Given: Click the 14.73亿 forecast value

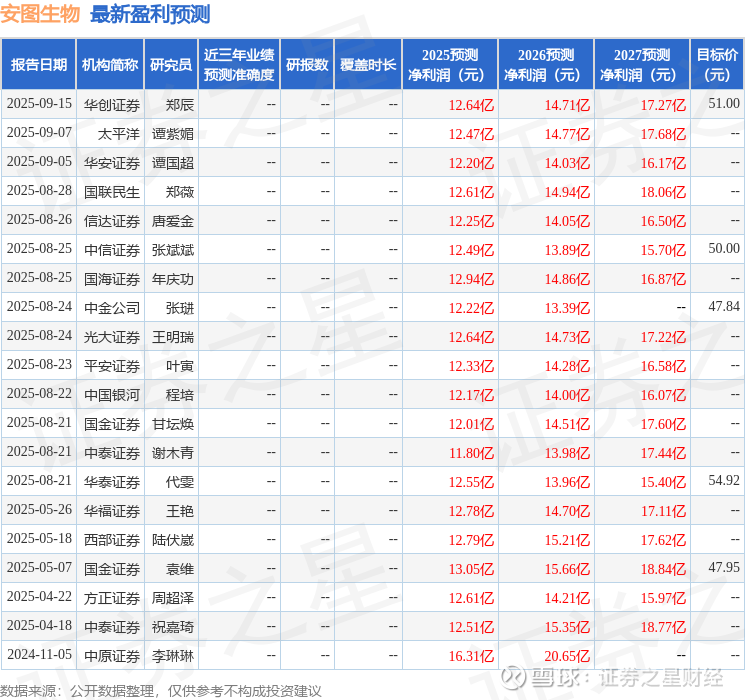Looking at the screenshot, I should pos(567,337).
